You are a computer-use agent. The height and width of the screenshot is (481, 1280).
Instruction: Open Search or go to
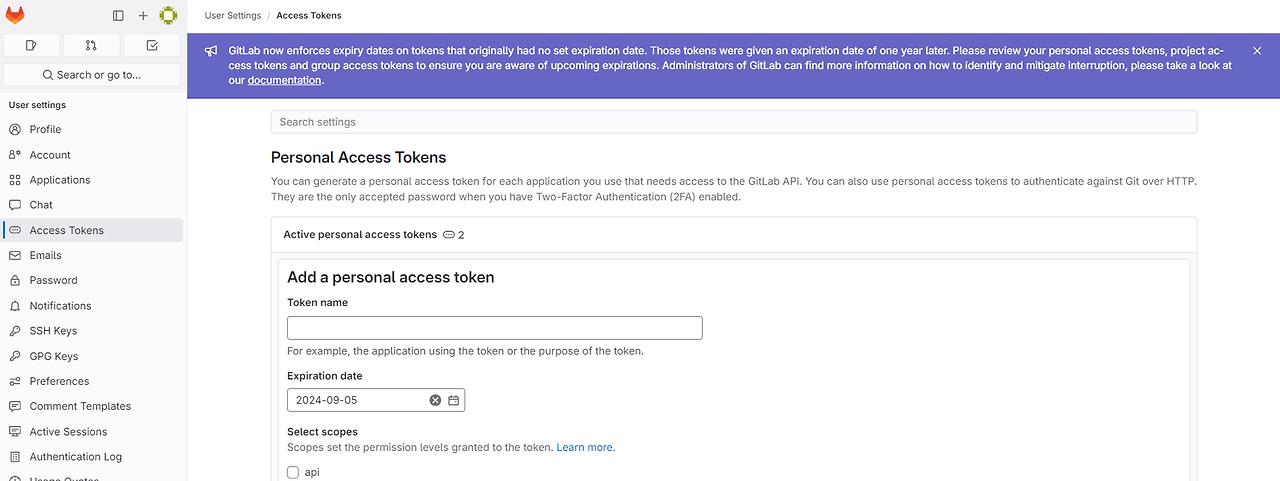tap(92, 75)
